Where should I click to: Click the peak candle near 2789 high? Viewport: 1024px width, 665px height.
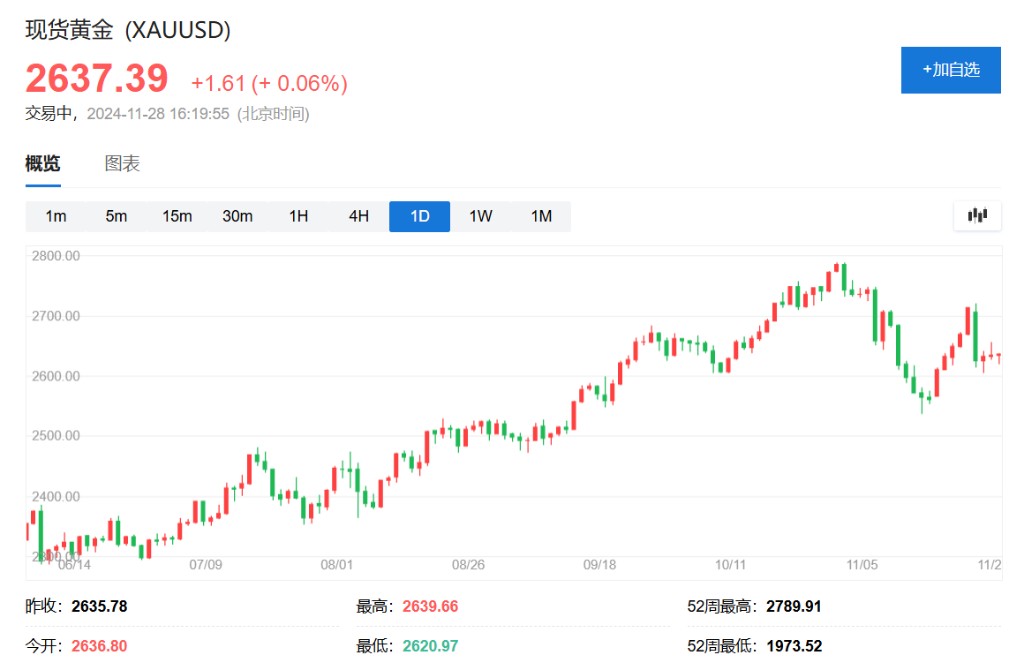(844, 278)
